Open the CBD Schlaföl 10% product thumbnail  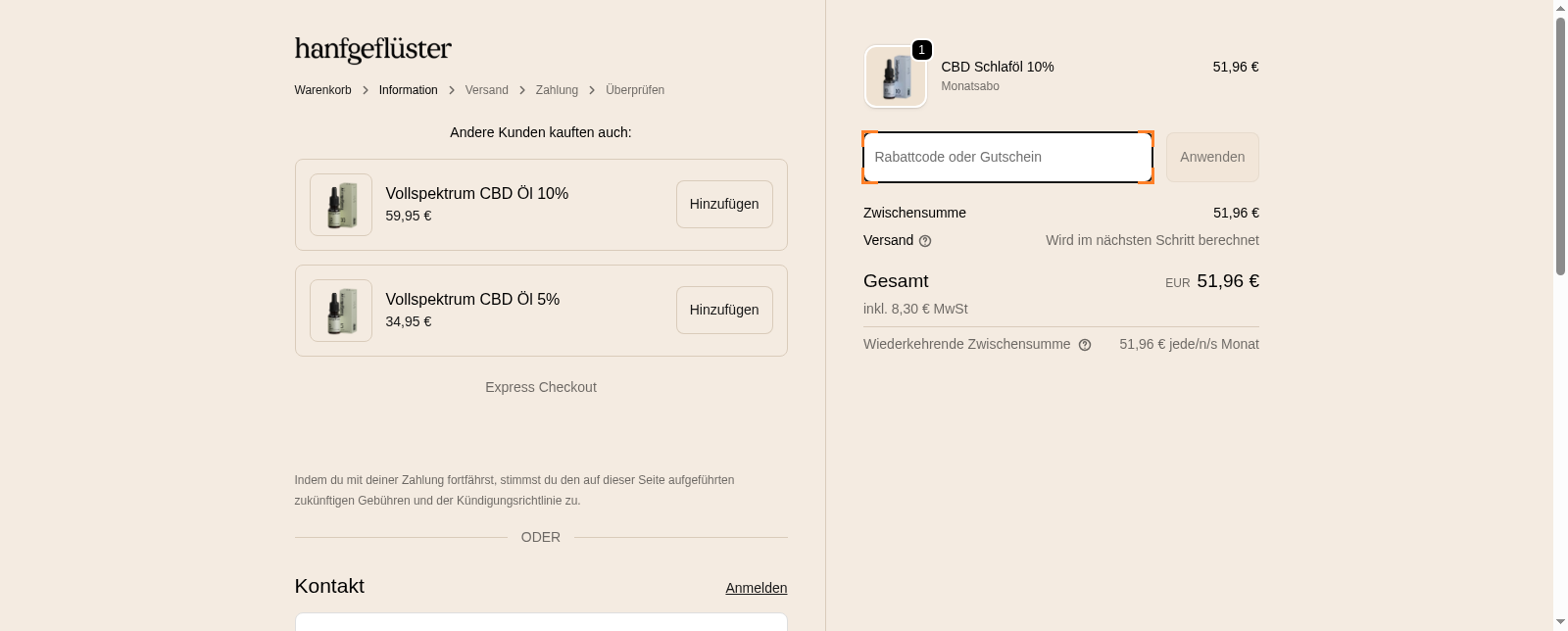tap(896, 76)
